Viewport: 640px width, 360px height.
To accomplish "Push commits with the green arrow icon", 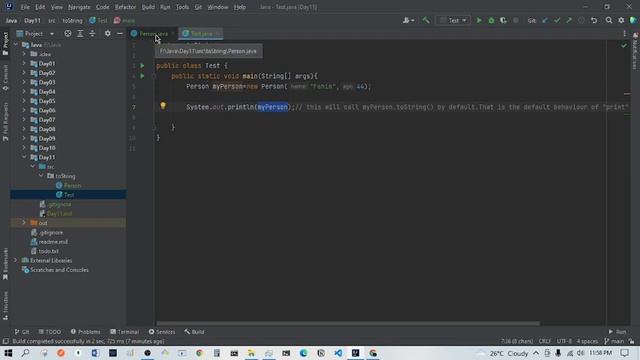I will pyautogui.click(x=569, y=20).
